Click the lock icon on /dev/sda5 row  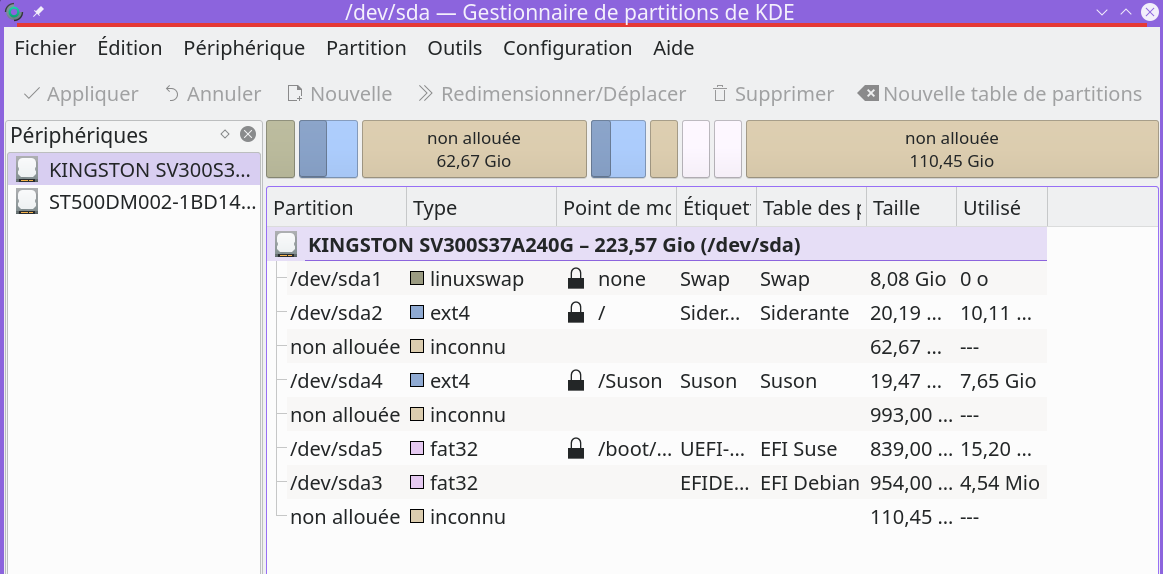(576, 449)
